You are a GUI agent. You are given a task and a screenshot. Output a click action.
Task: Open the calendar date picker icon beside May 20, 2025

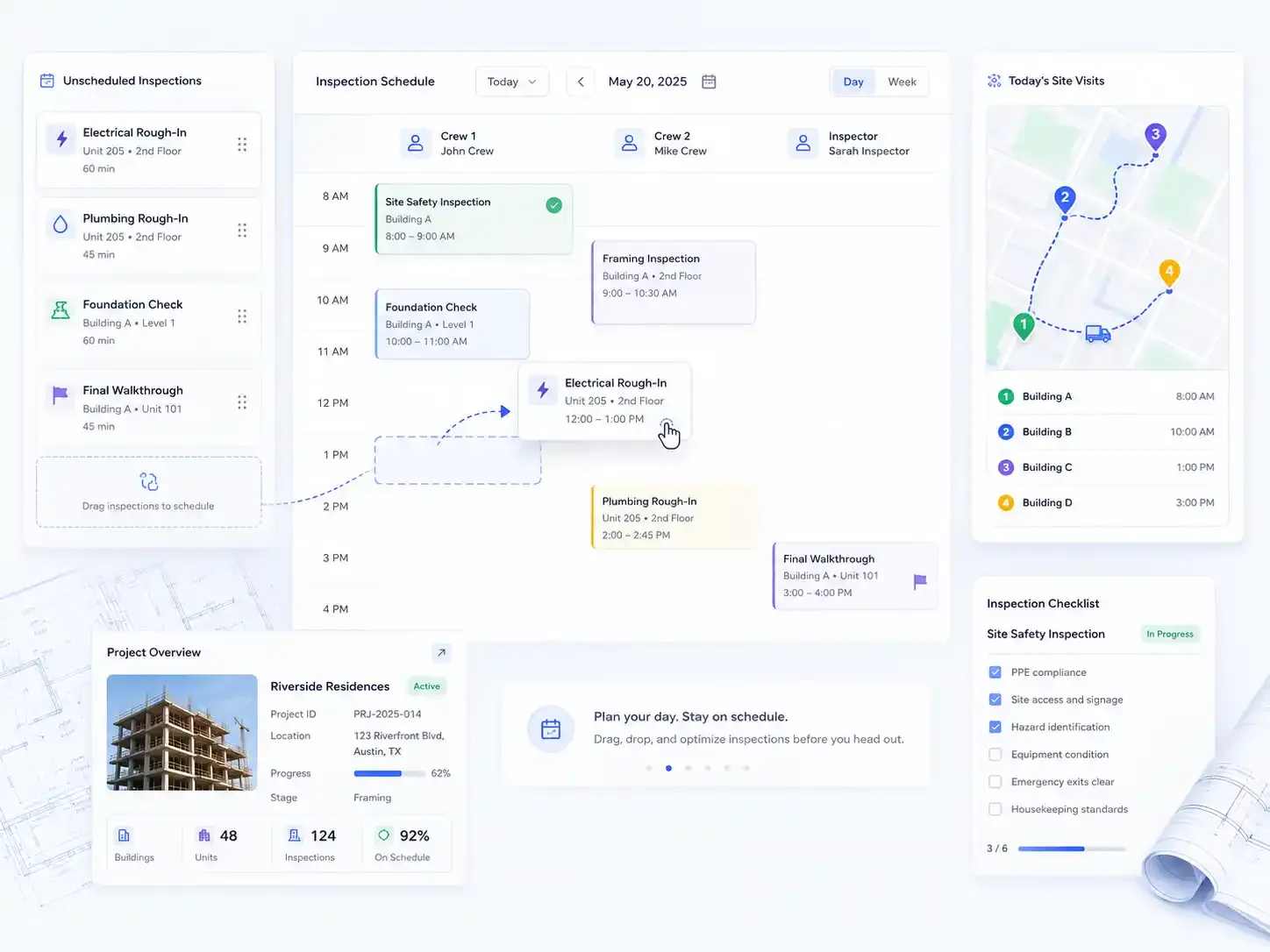[x=710, y=82]
